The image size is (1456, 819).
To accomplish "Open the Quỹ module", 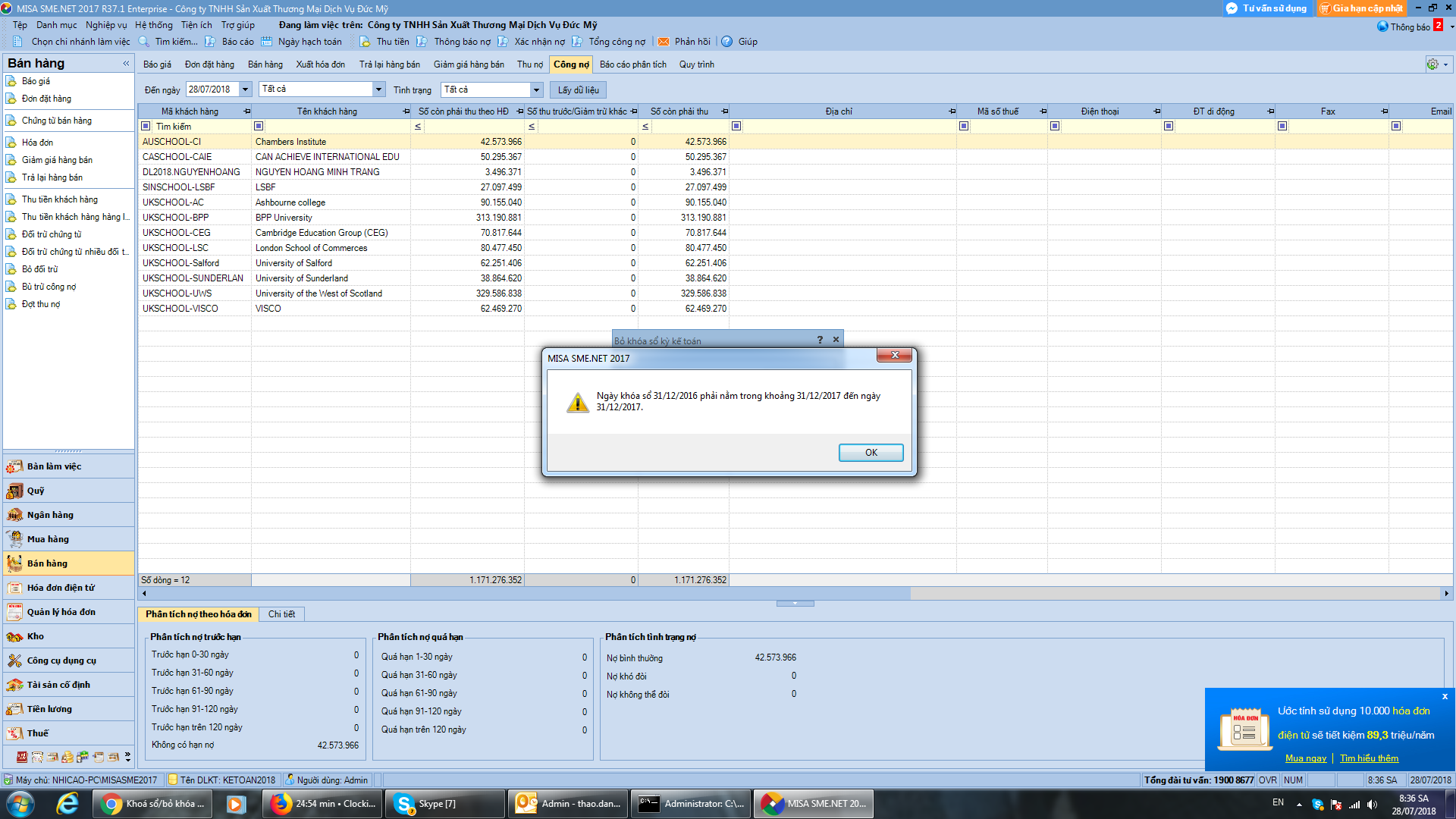I will [69, 491].
